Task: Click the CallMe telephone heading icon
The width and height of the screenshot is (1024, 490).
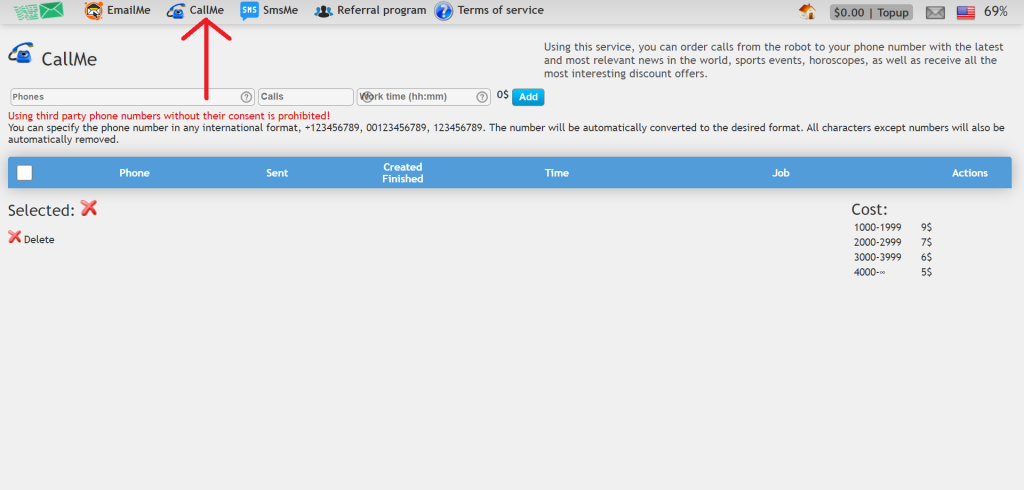Action: tap(21, 53)
